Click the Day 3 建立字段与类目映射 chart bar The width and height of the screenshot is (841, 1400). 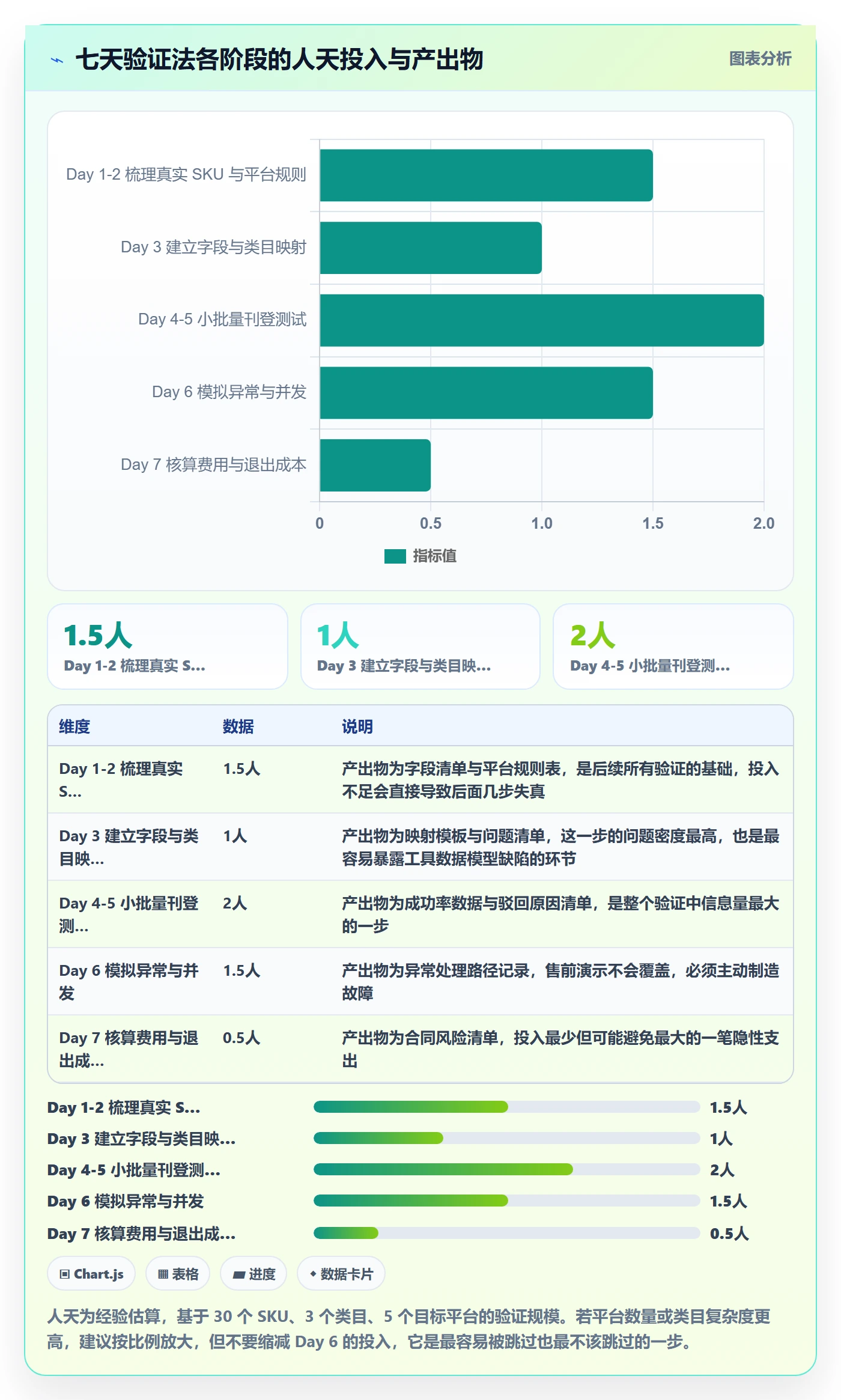[431, 248]
